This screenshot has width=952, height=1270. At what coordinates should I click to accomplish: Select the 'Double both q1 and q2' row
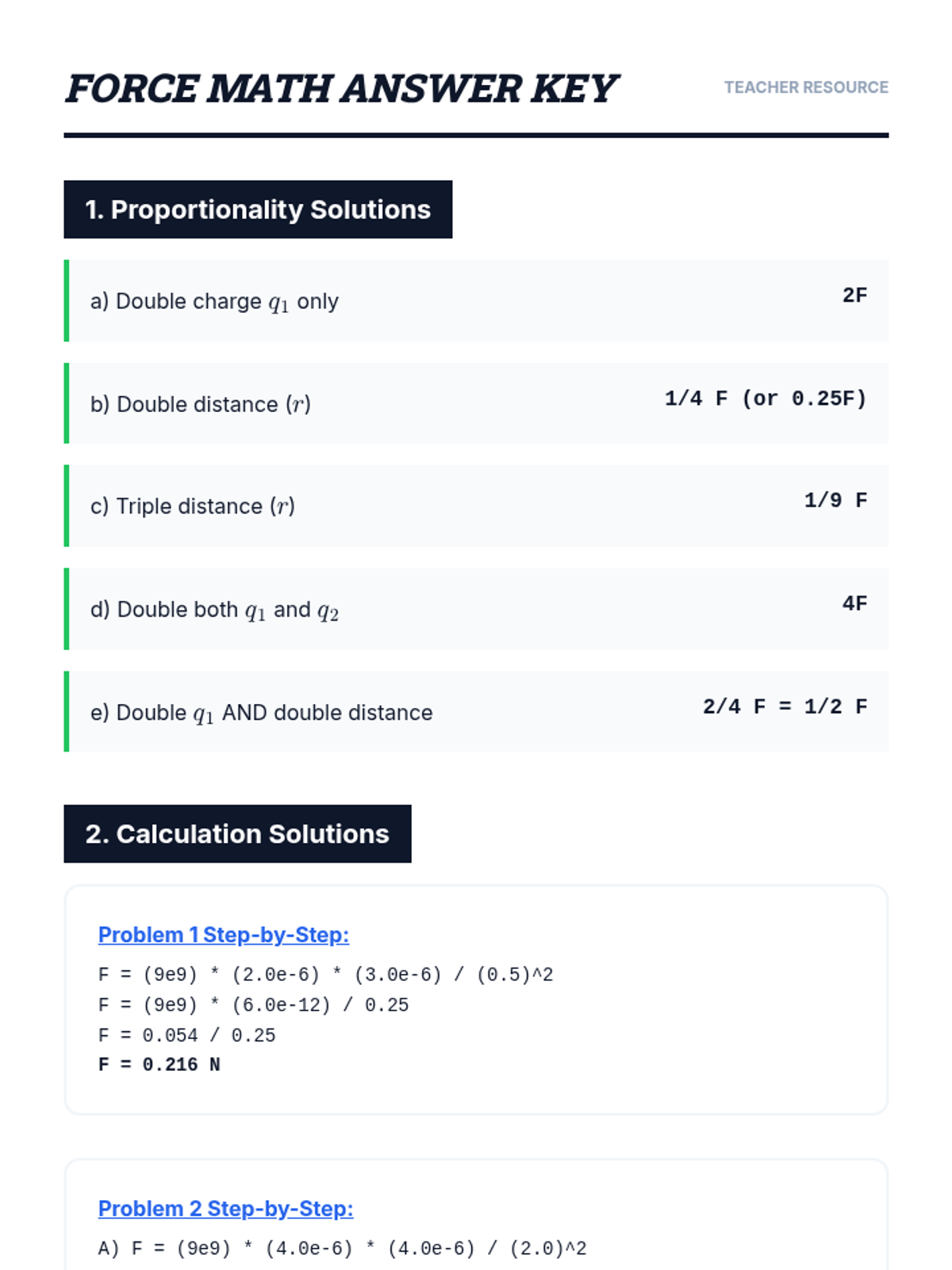pyautogui.click(x=476, y=609)
